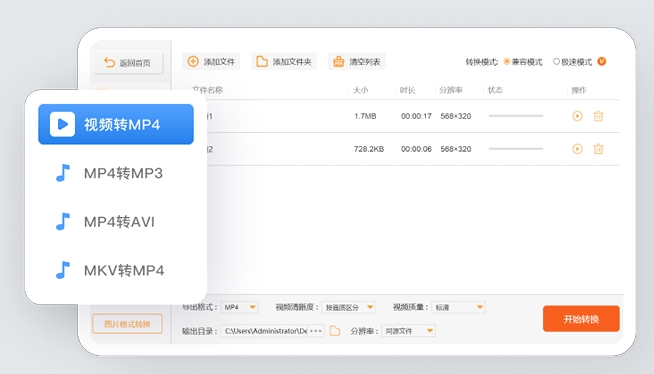Remove the 728.2KB file with trash icon
Image resolution: width=654 pixels, height=374 pixels.
tap(598, 148)
